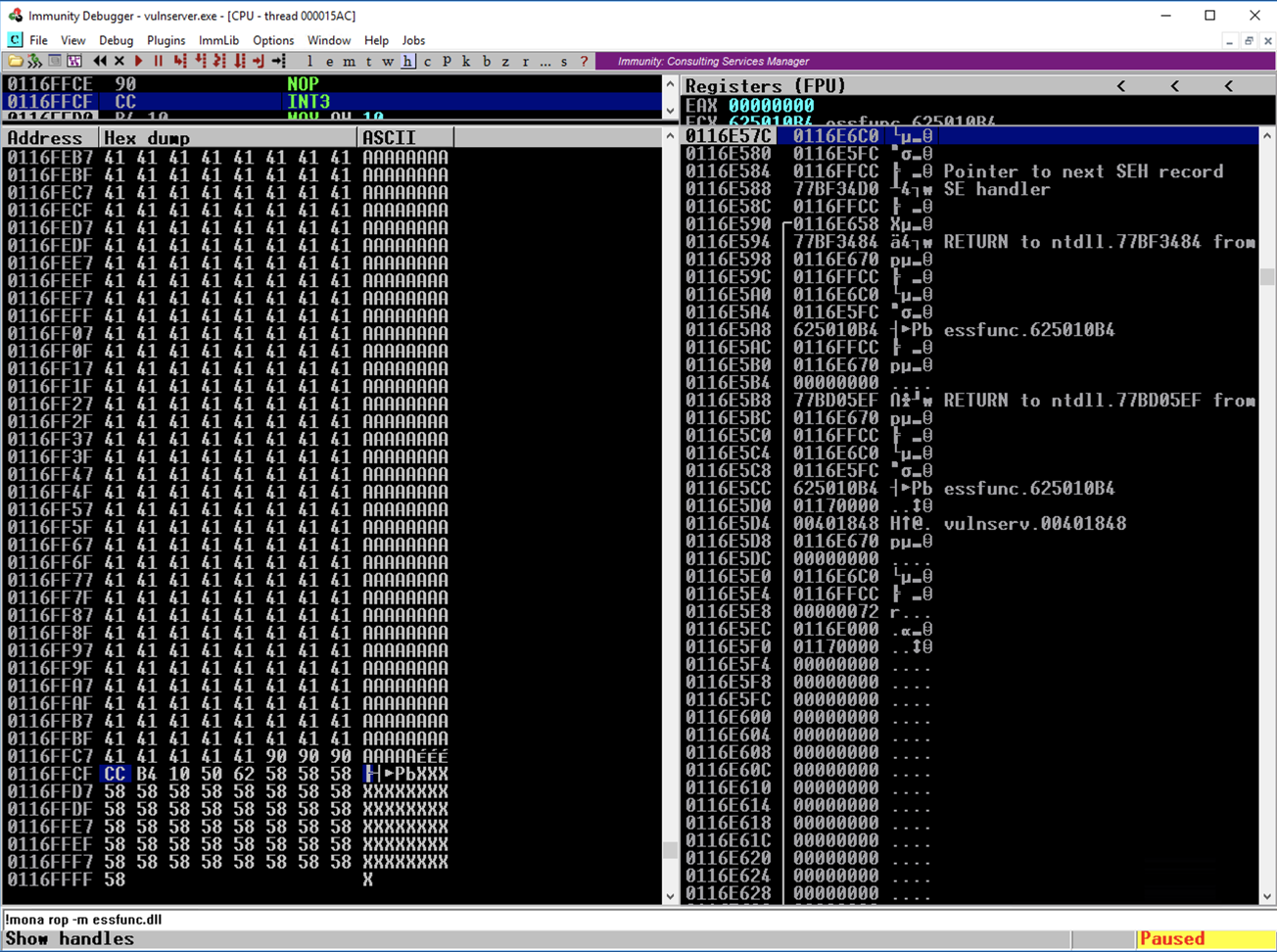
Task: Click the hex dump pane's up scroll arrow
Action: pos(670,137)
